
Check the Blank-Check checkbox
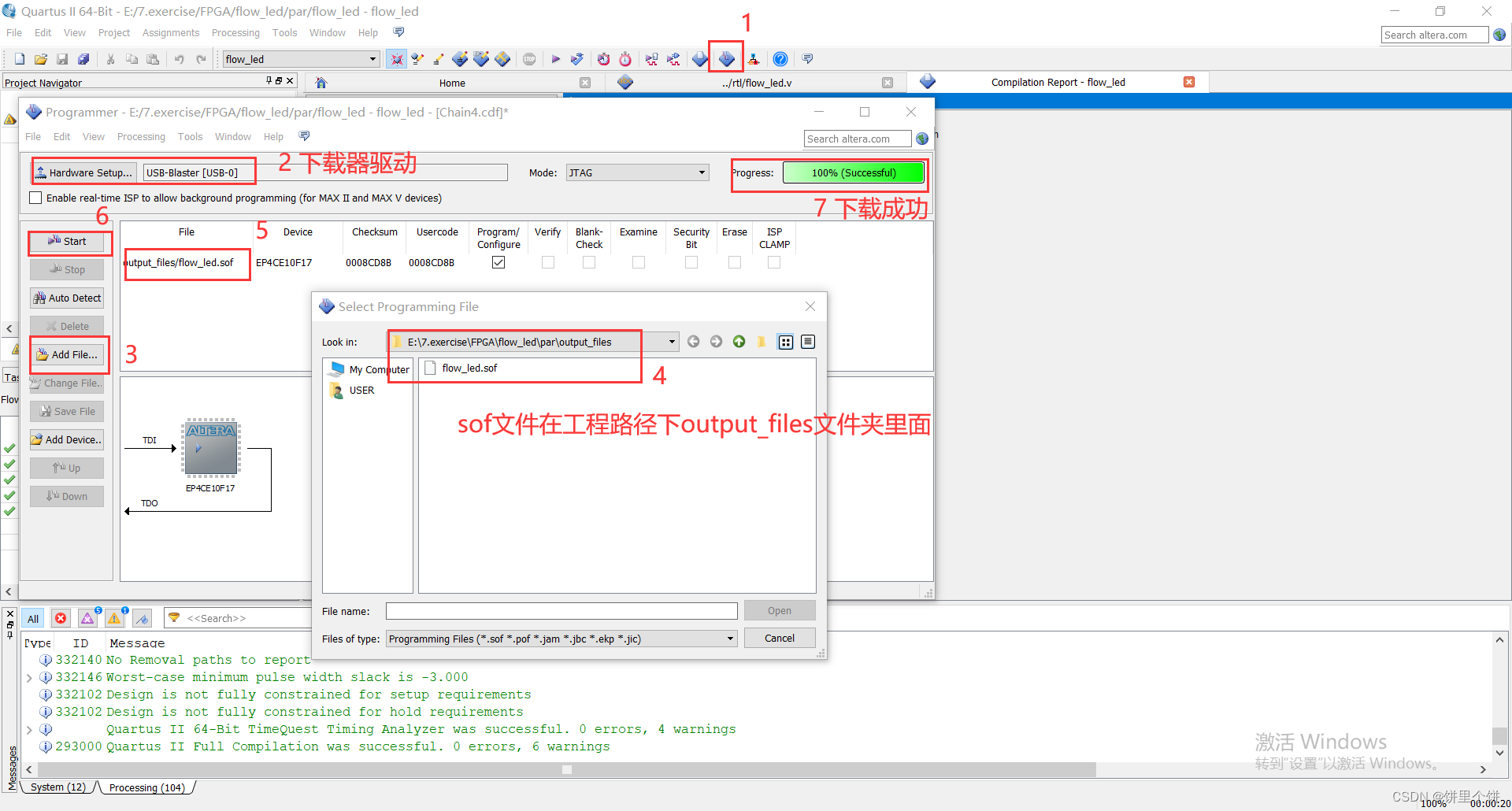pyautogui.click(x=589, y=262)
